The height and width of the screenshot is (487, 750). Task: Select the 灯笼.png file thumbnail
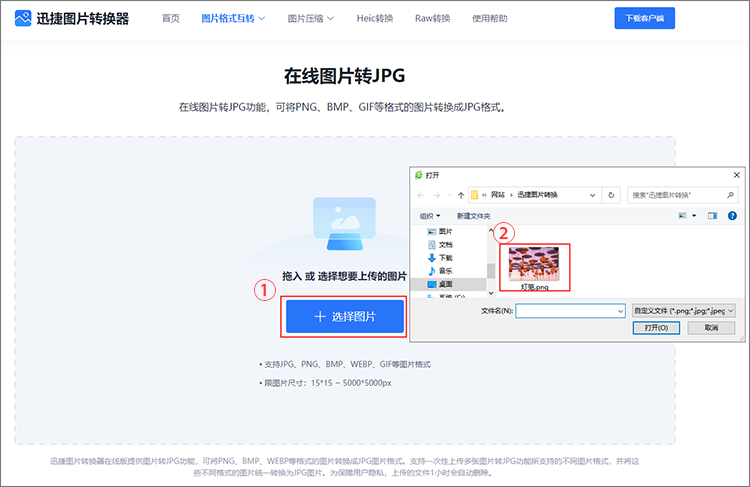[x=533, y=262]
